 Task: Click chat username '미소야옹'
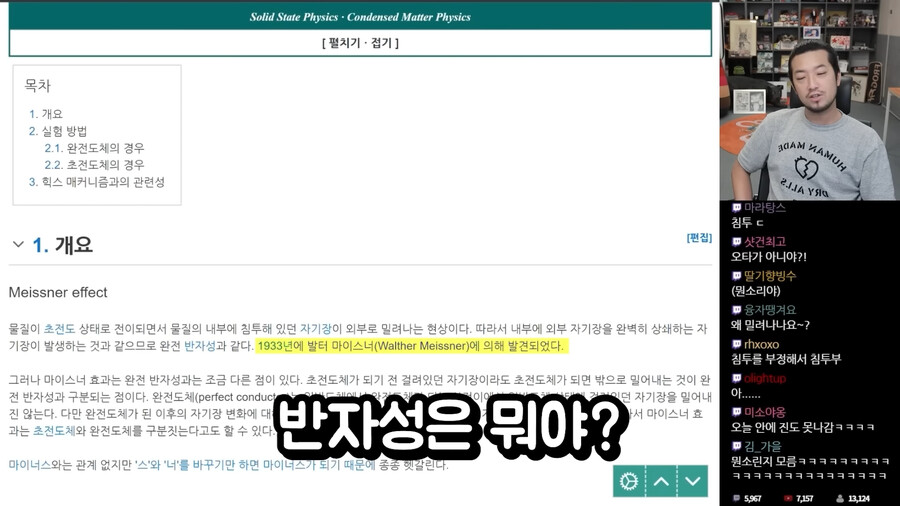pos(765,412)
